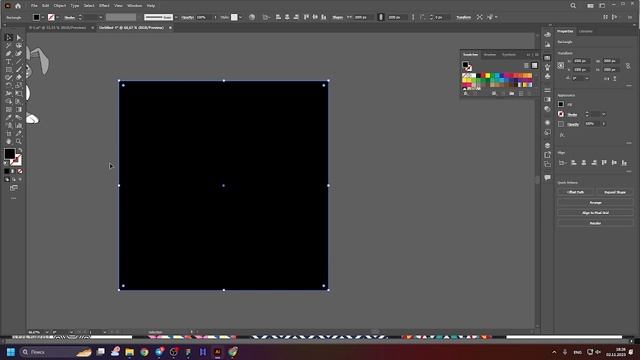Expand the stroke weight dropdown in the control bar

tap(101, 18)
